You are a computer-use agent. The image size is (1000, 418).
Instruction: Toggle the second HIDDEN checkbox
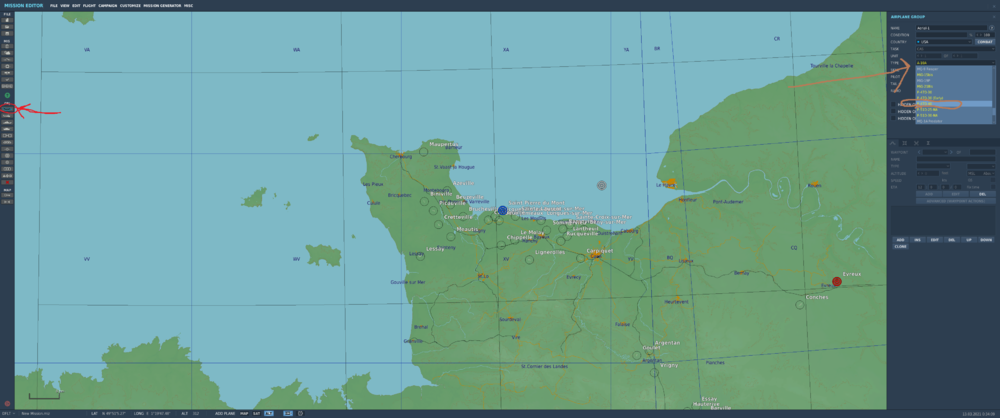(893, 111)
